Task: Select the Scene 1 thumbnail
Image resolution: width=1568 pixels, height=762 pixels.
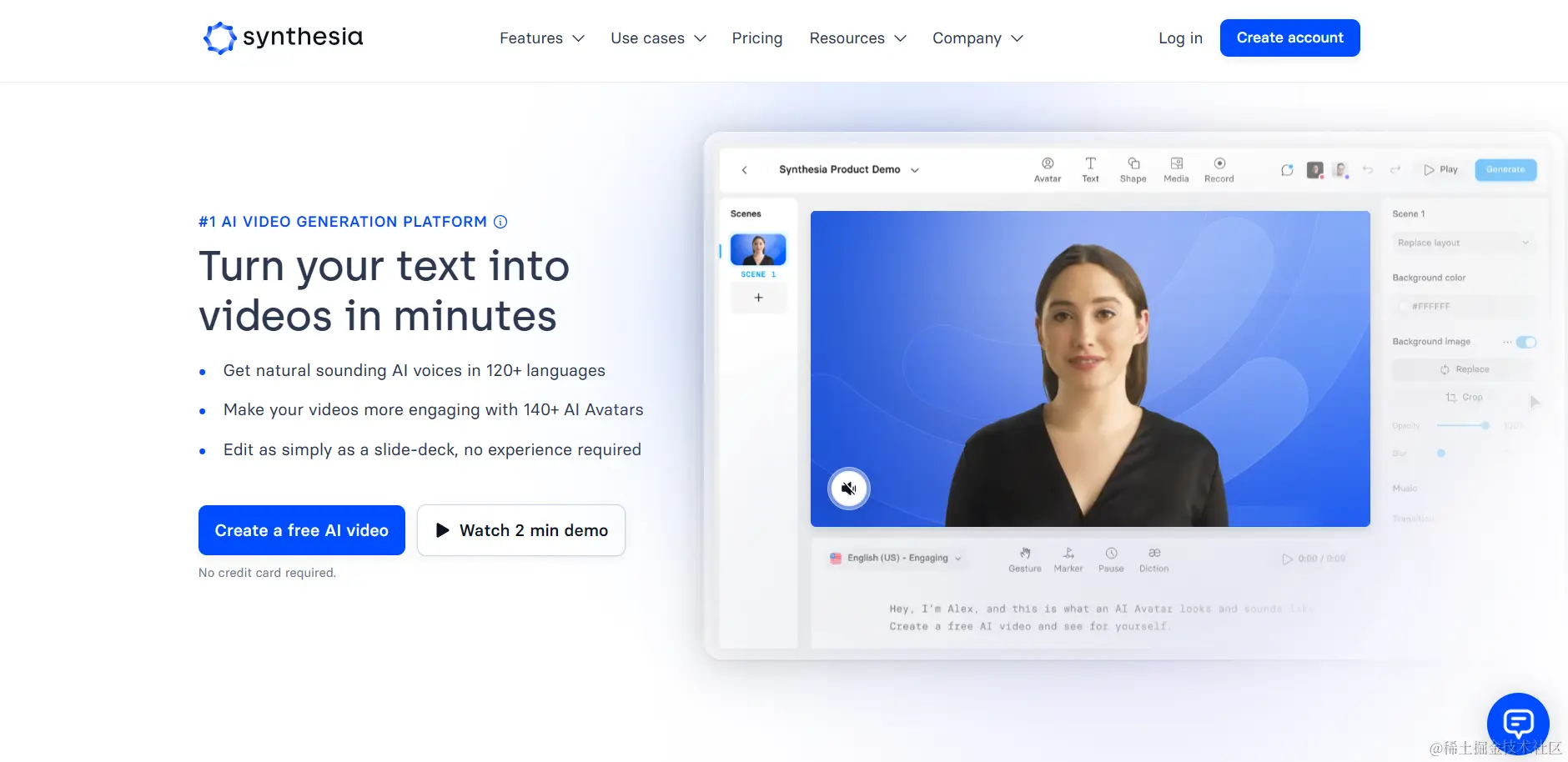Action: click(758, 250)
